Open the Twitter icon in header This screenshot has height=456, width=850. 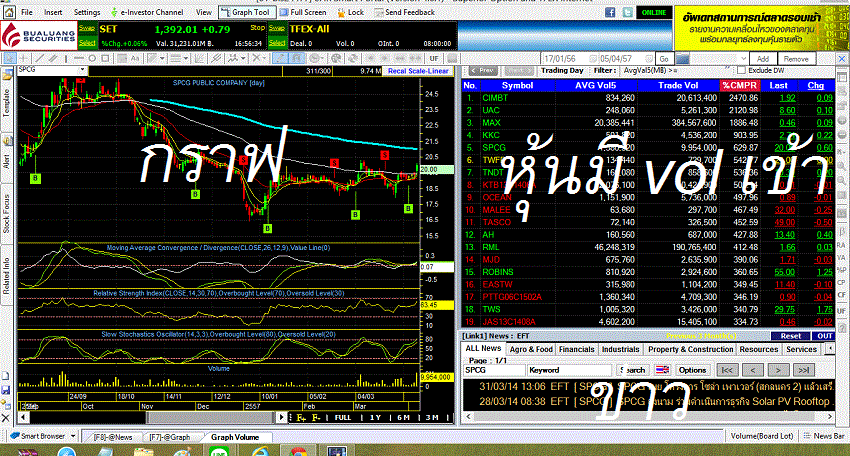coord(627,12)
